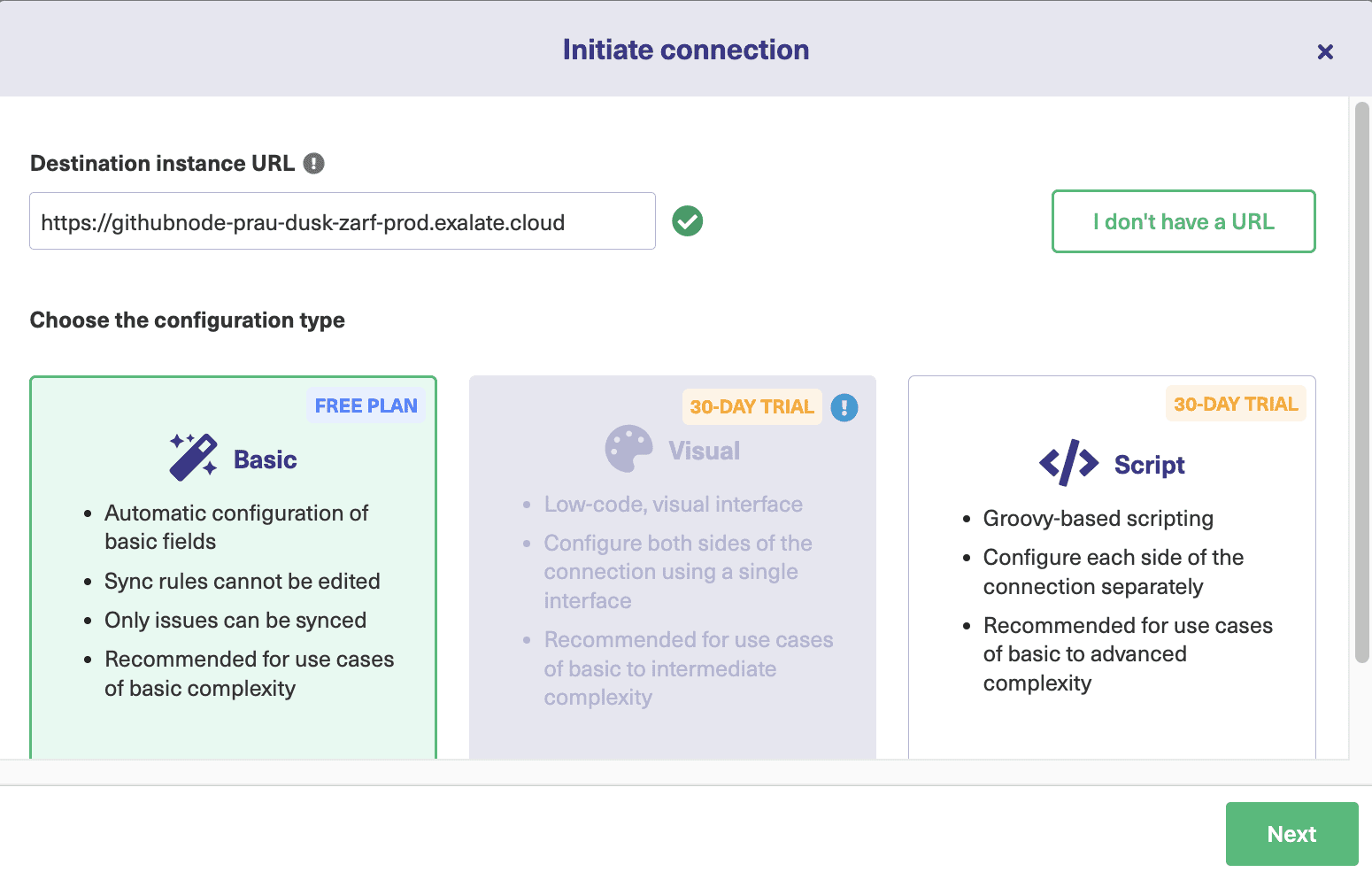The width and height of the screenshot is (1372, 880).
Task: Click the blue exclamation icon on Visual card
Action: click(844, 407)
